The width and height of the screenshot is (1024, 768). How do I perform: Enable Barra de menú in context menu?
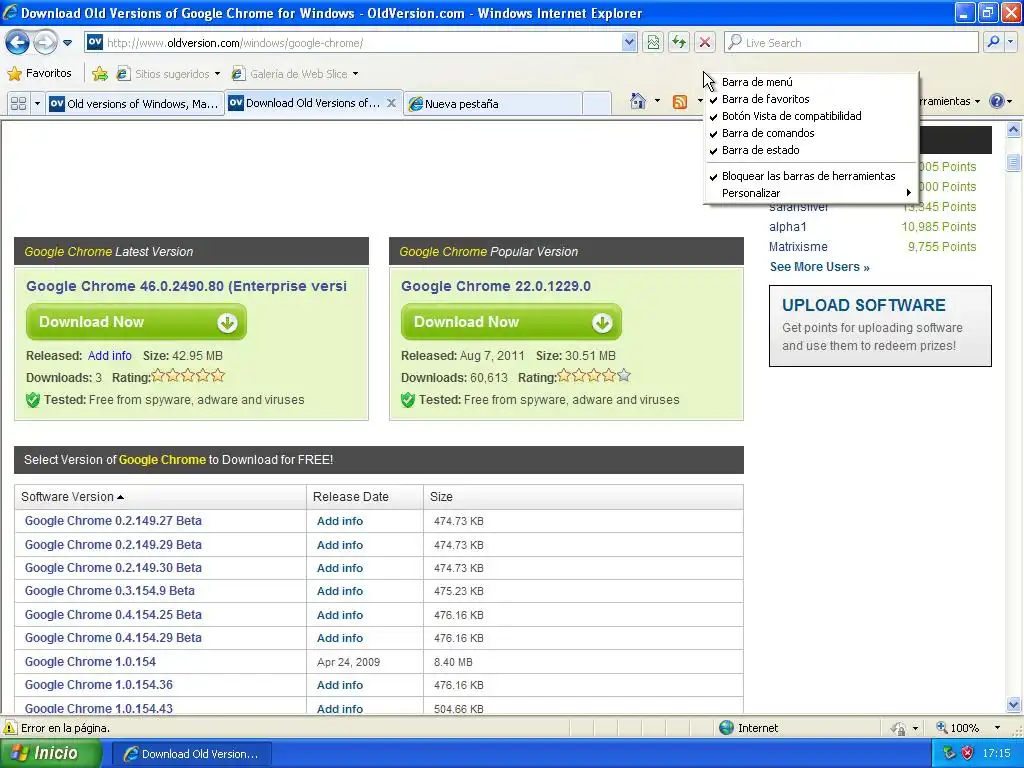tap(811, 82)
